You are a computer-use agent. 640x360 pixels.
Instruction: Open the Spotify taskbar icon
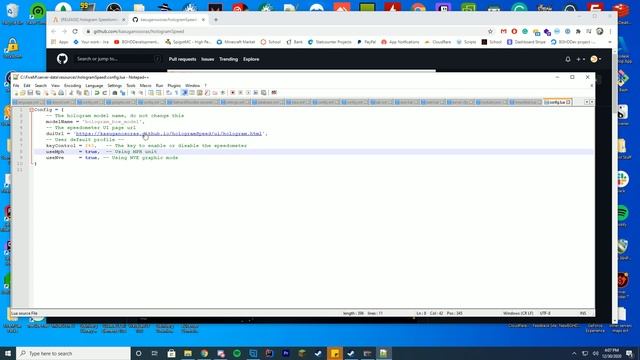237,353
